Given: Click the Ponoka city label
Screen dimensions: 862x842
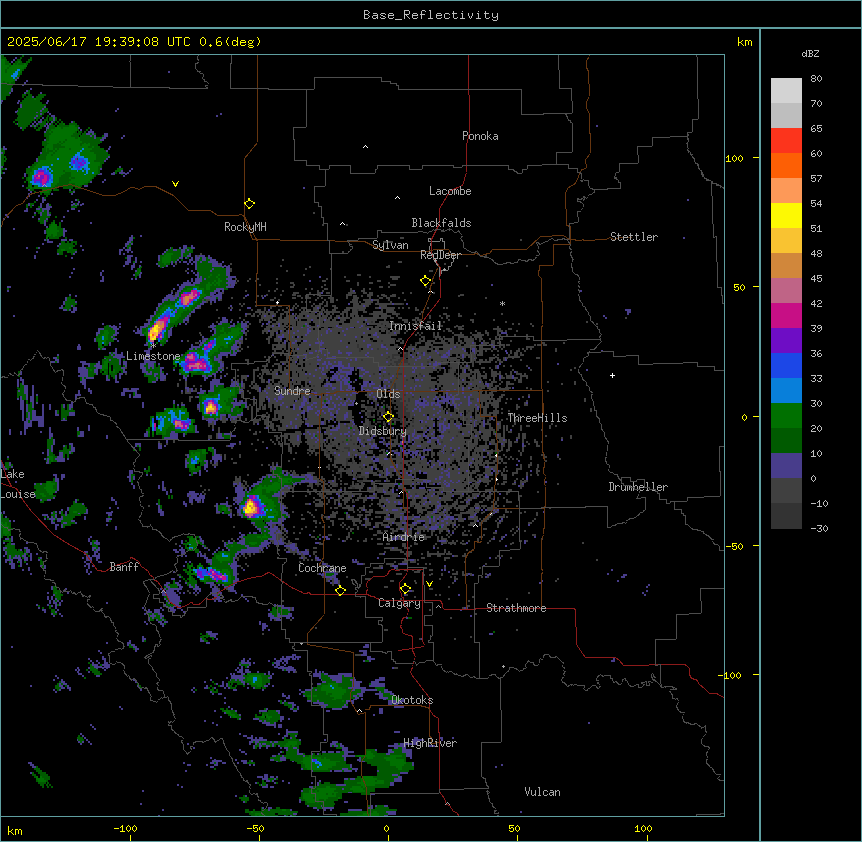Looking at the screenshot, I should point(480,136).
